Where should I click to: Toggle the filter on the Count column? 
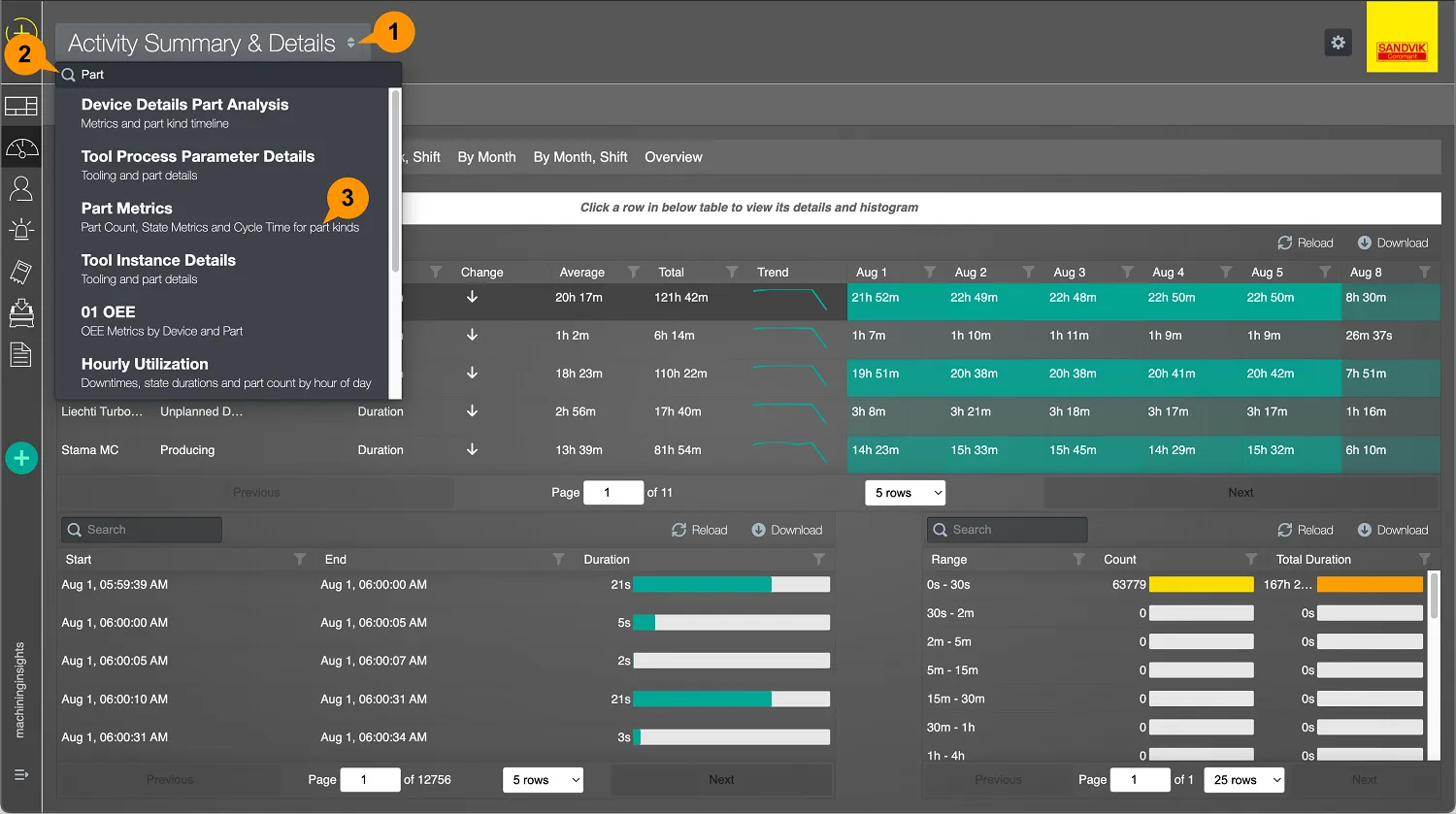[x=1251, y=560]
